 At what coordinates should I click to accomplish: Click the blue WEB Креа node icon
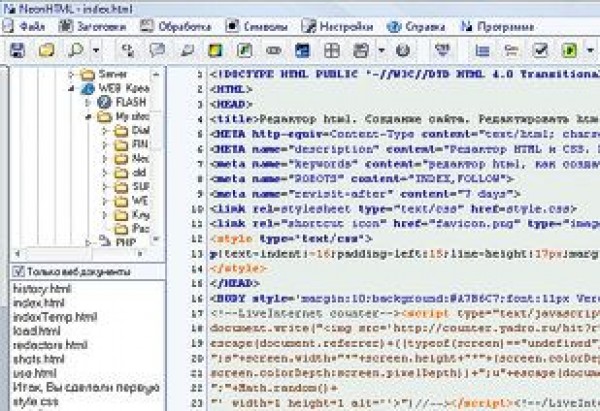coord(88,88)
